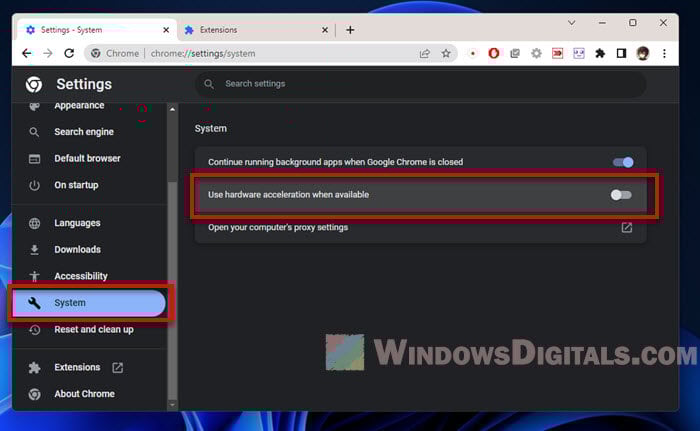Click Open your computer's proxy settings
The width and height of the screenshot is (700, 431).
(421, 227)
